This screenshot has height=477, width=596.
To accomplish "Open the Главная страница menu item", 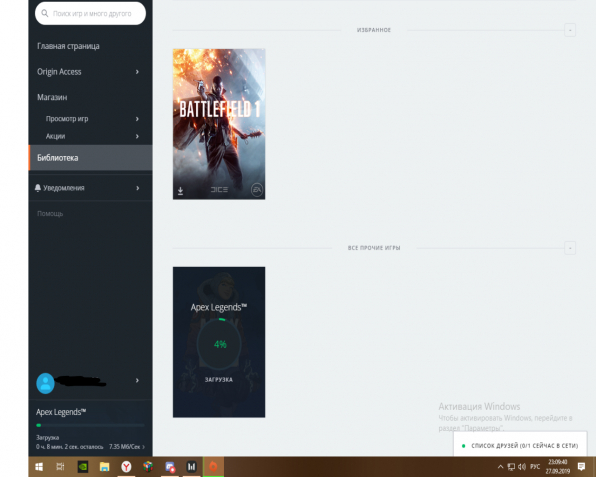I will click(68, 46).
